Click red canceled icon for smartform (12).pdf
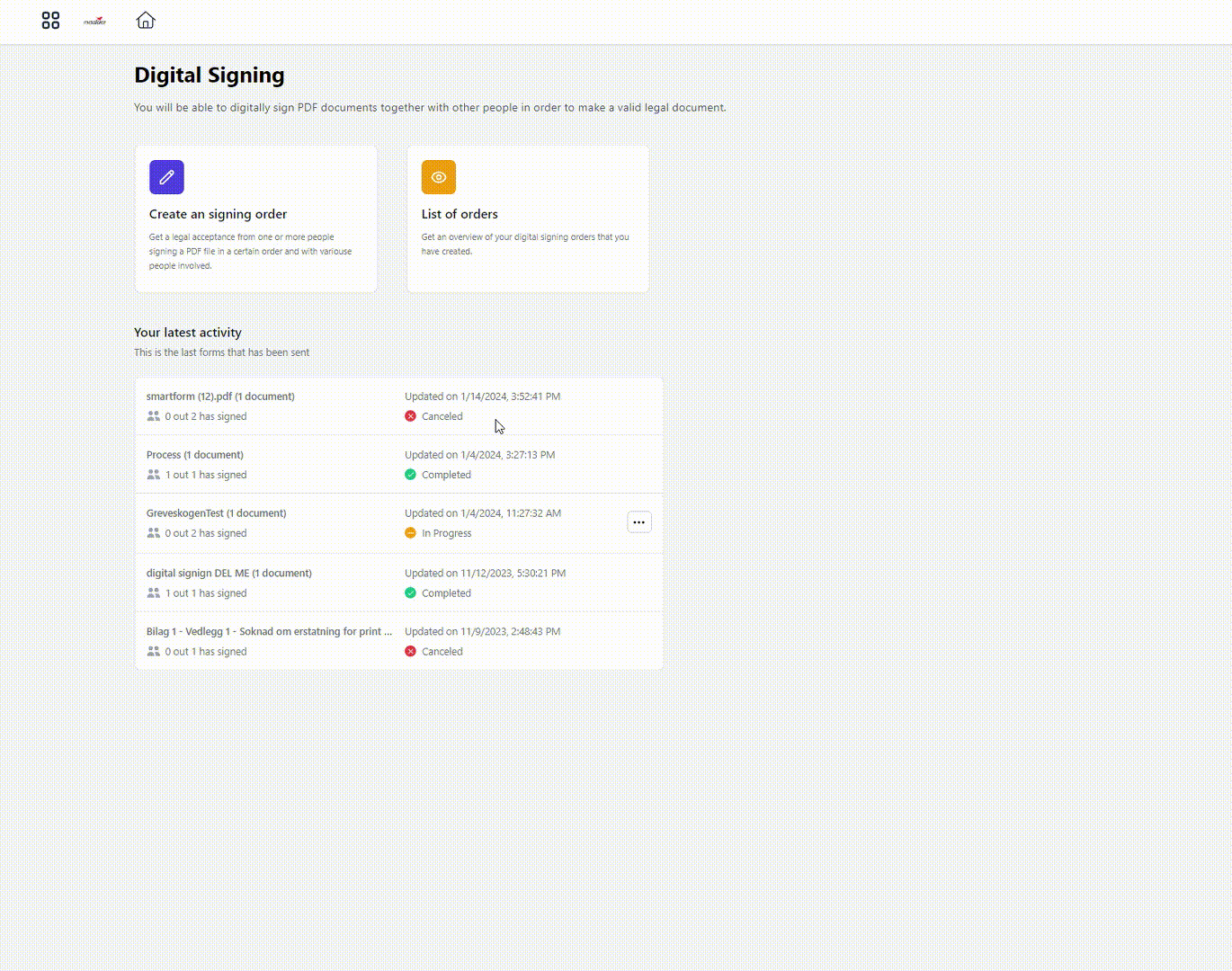 point(410,416)
